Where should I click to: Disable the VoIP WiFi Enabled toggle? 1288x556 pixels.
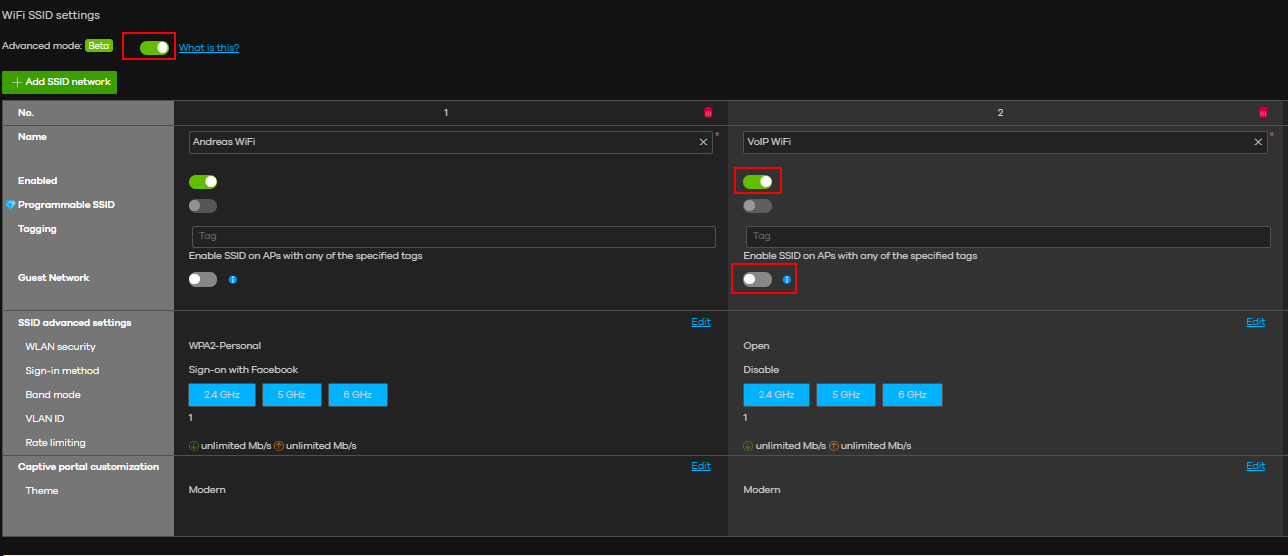pos(757,182)
